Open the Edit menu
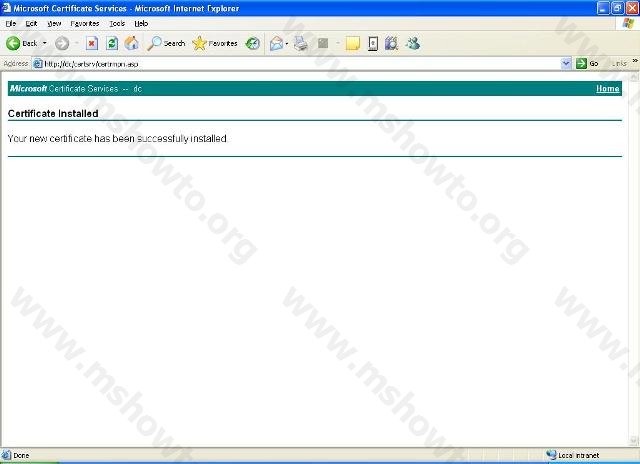 point(31,24)
